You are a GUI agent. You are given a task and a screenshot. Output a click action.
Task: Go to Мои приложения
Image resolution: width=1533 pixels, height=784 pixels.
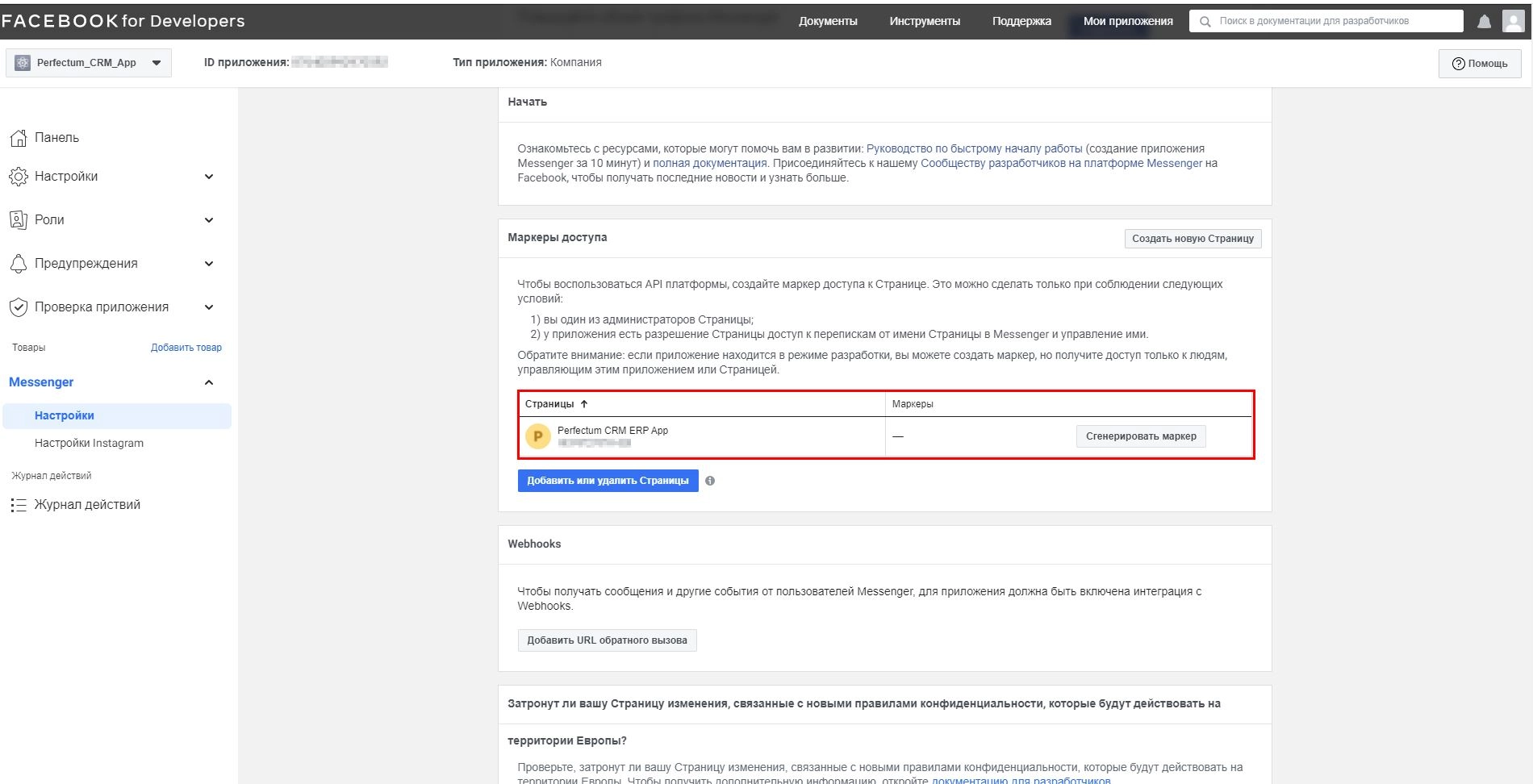(1128, 22)
